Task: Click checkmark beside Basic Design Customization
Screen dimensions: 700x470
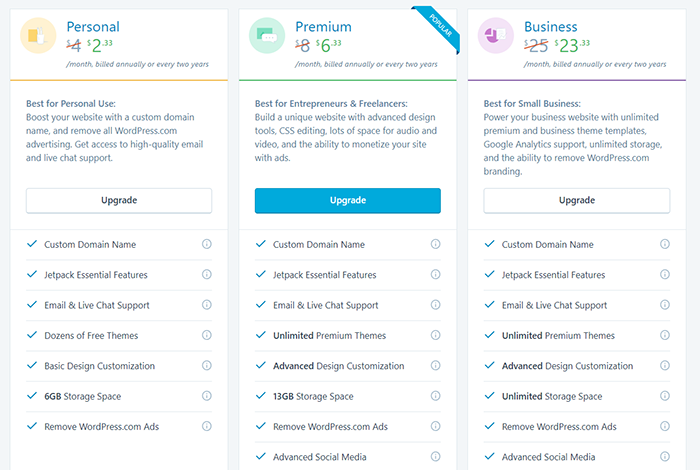Action: point(32,365)
